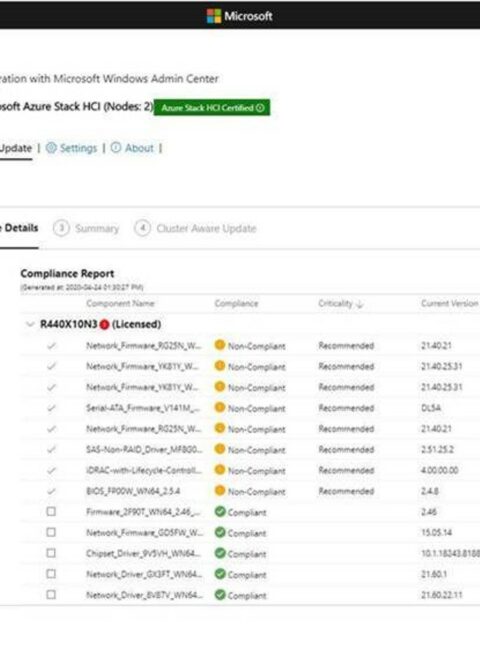Go to step 4 Cluster Aware Update

pos(195,228)
